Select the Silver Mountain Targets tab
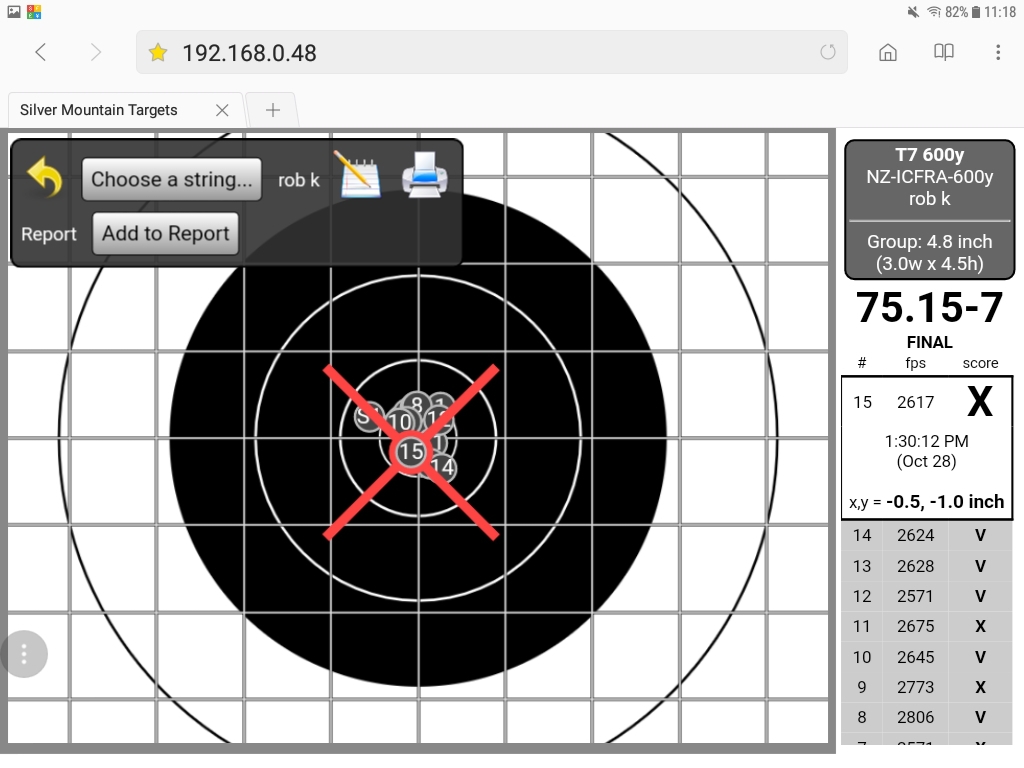The height and width of the screenshot is (768, 1024). click(x=125, y=110)
